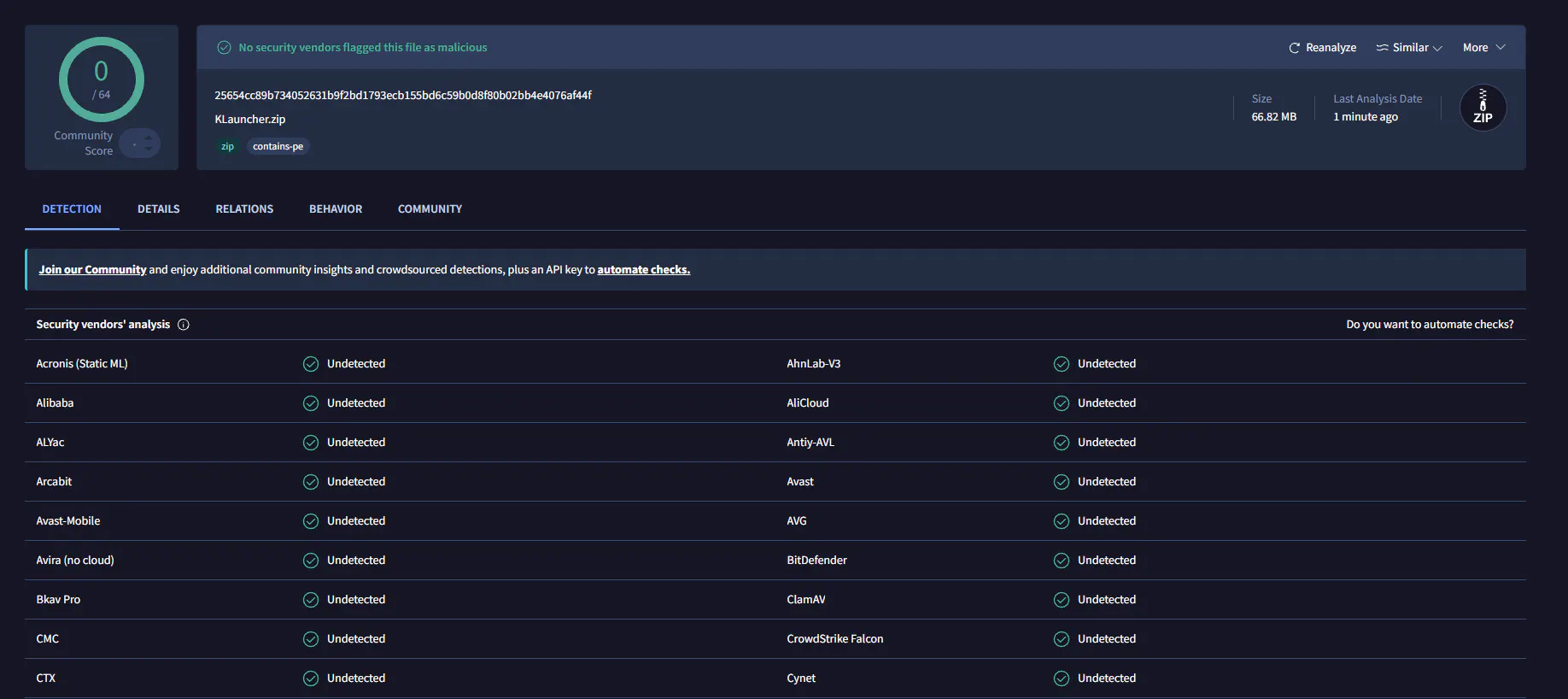
Task: Click the check icon in the ALYac row
Action: 311,443
